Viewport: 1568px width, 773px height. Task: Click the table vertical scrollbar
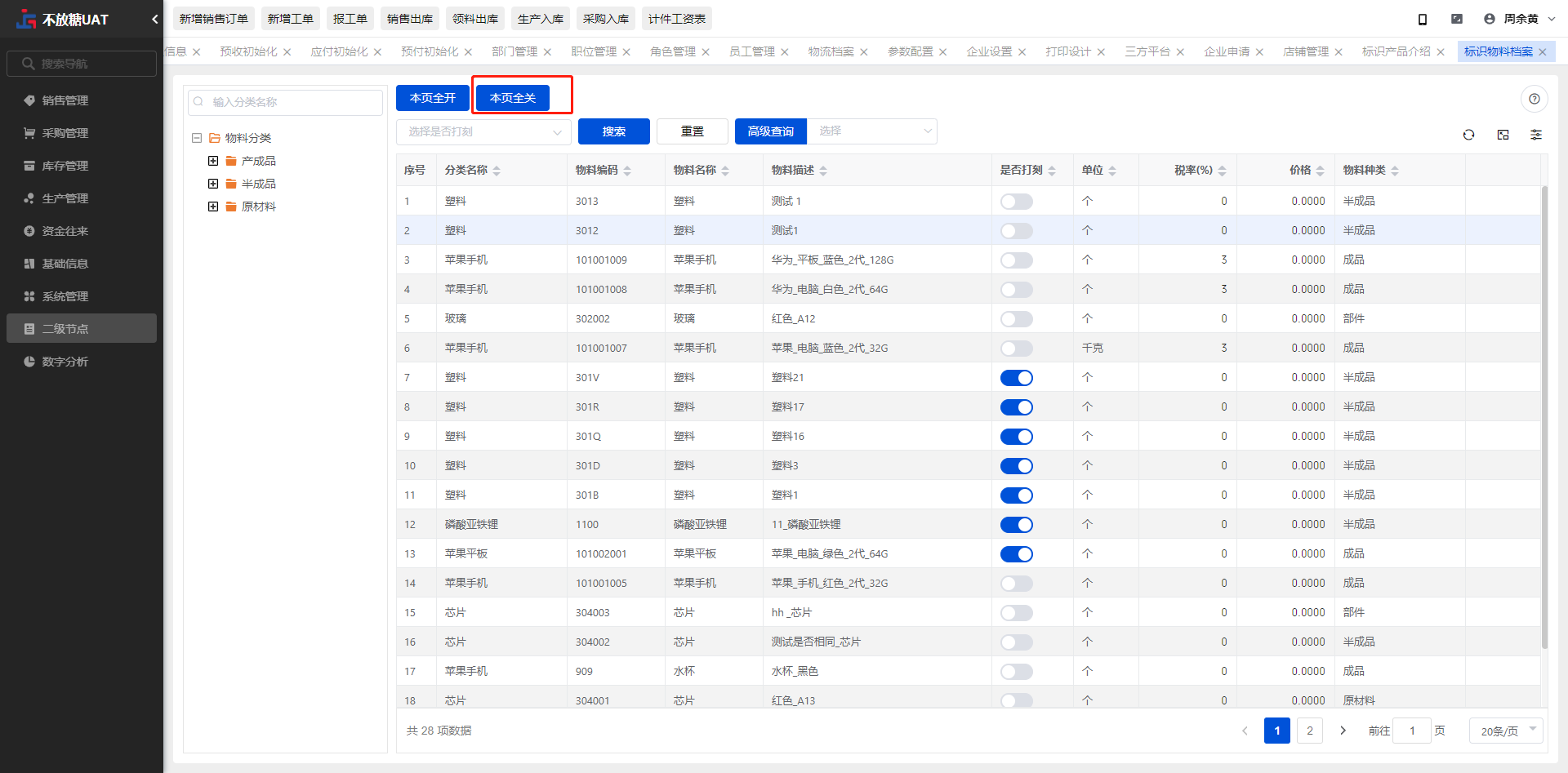coord(1544,416)
